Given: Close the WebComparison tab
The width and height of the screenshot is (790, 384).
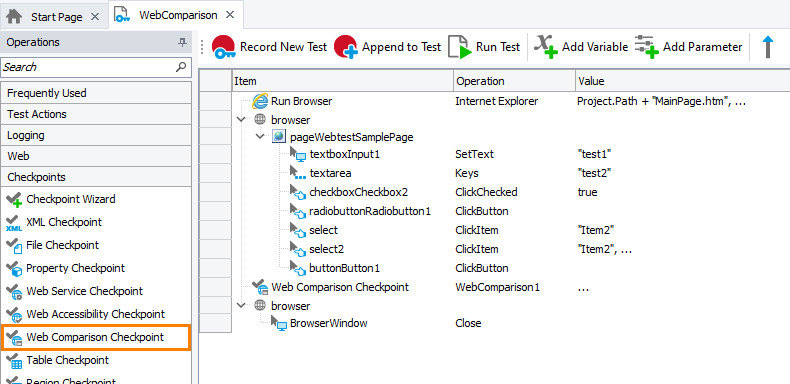Looking at the screenshot, I should (x=230, y=15).
